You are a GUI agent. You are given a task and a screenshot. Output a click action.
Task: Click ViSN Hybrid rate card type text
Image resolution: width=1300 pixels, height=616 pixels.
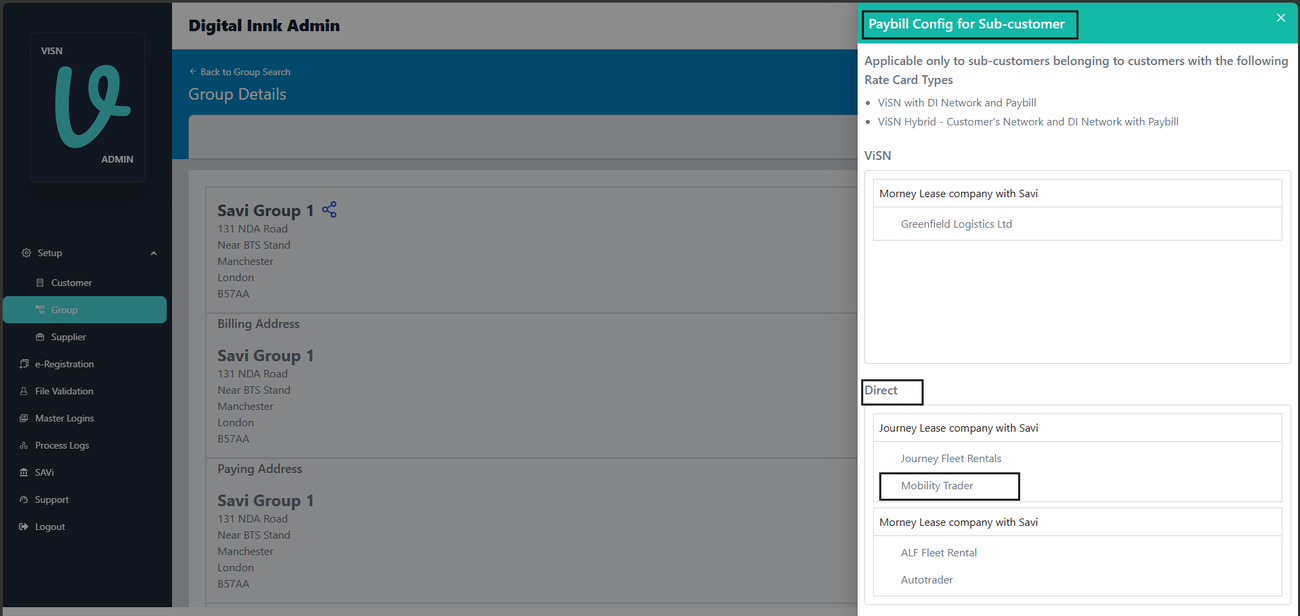pyautogui.click(x=1028, y=122)
